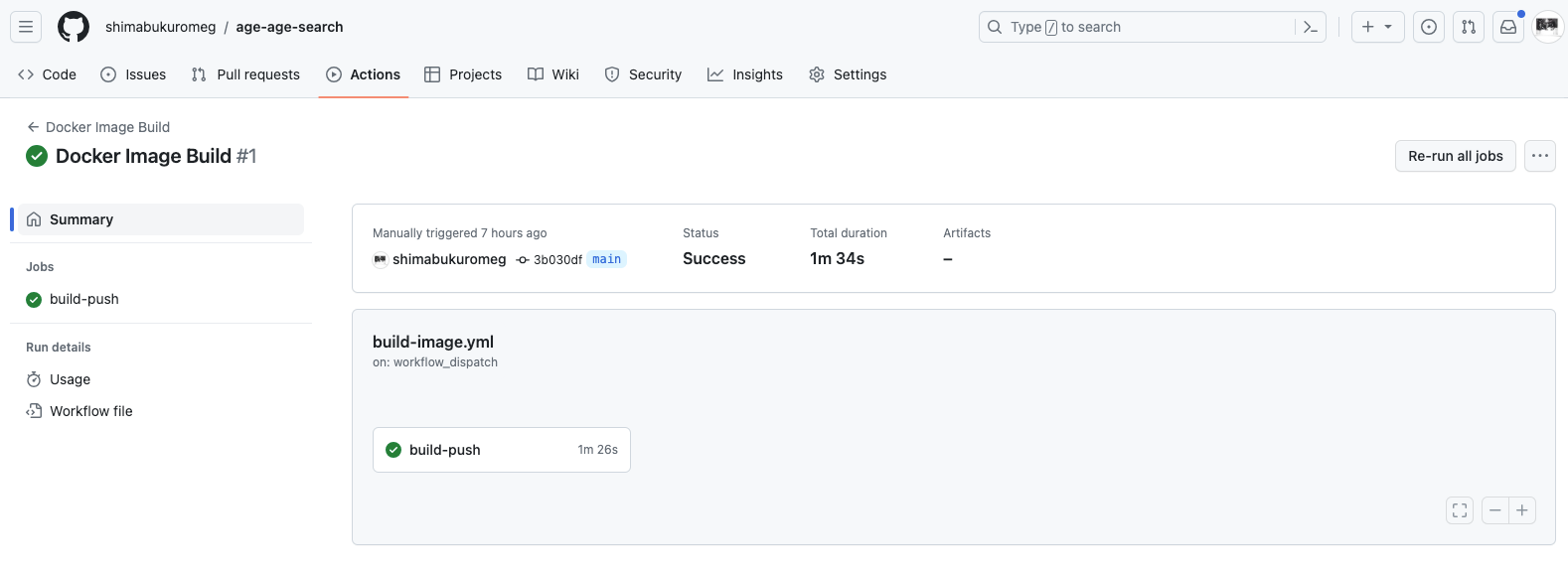
Task: Open the command palette icon
Action: pyautogui.click(x=1311, y=27)
